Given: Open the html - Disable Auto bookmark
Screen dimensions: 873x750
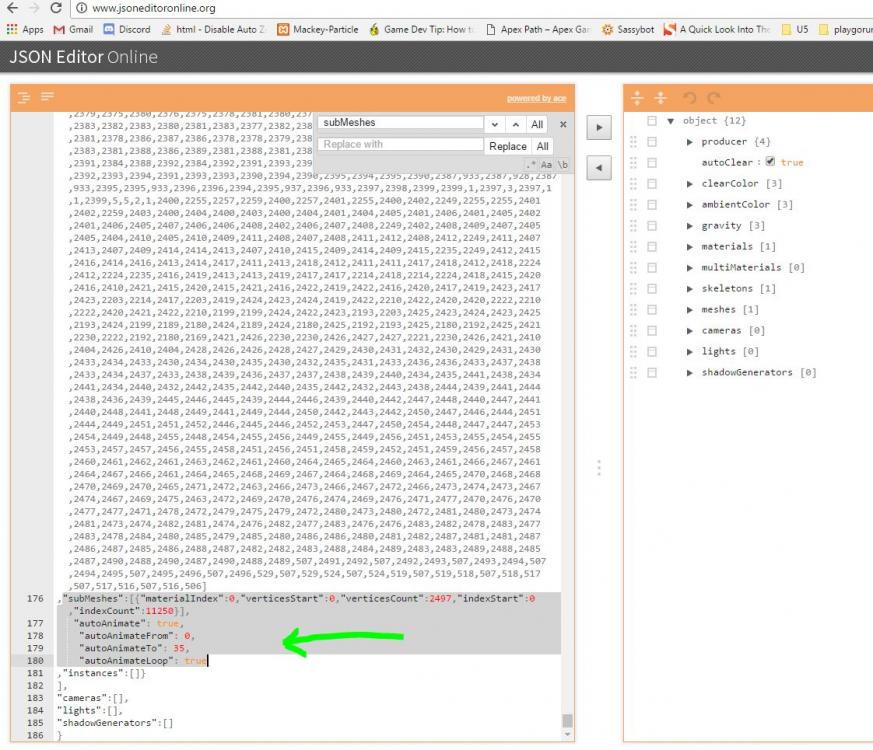Looking at the screenshot, I should pyautogui.click(x=213, y=30).
